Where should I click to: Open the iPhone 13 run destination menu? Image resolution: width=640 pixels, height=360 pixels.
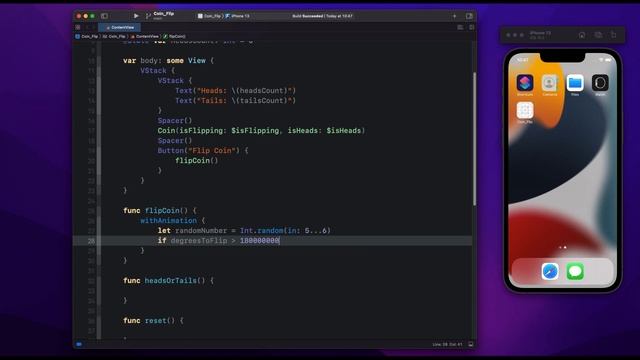coord(238,16)
